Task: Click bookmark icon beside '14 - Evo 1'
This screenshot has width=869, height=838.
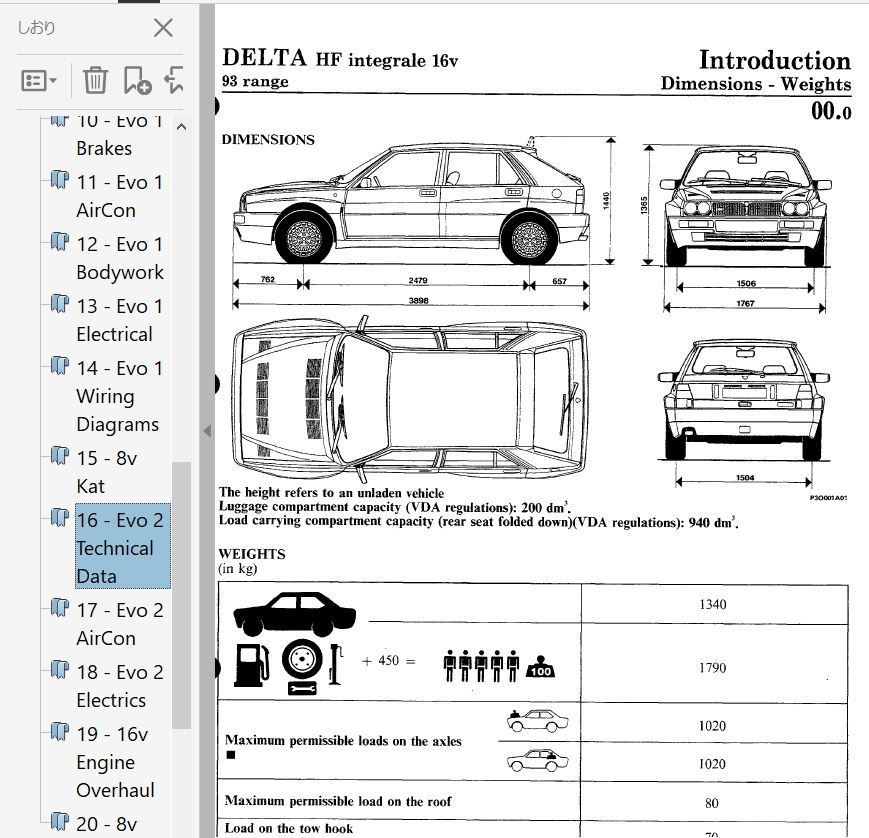Action: (x=60, y=366)
